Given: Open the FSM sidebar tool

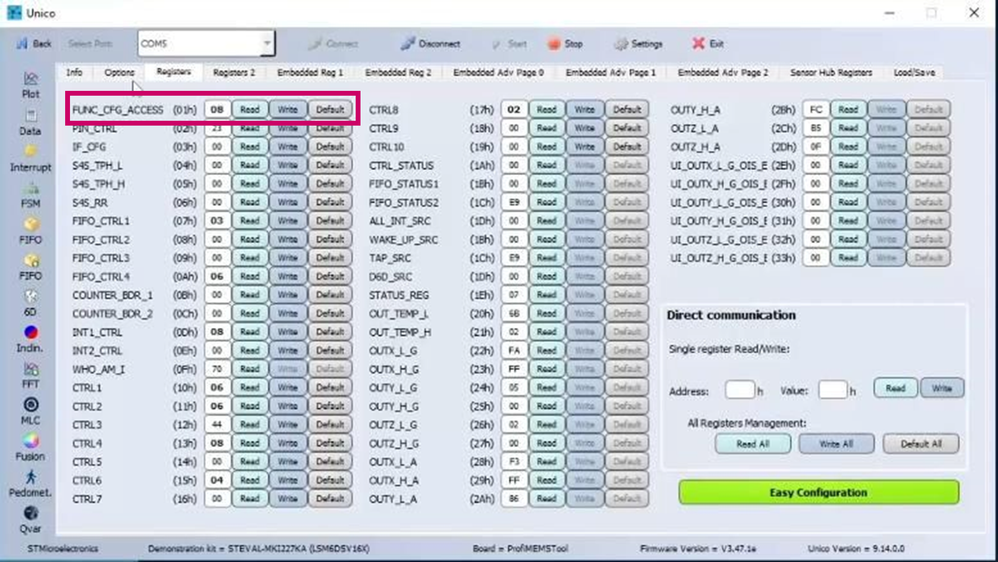Looking at the screenshot, I should (x=30, y=195).
